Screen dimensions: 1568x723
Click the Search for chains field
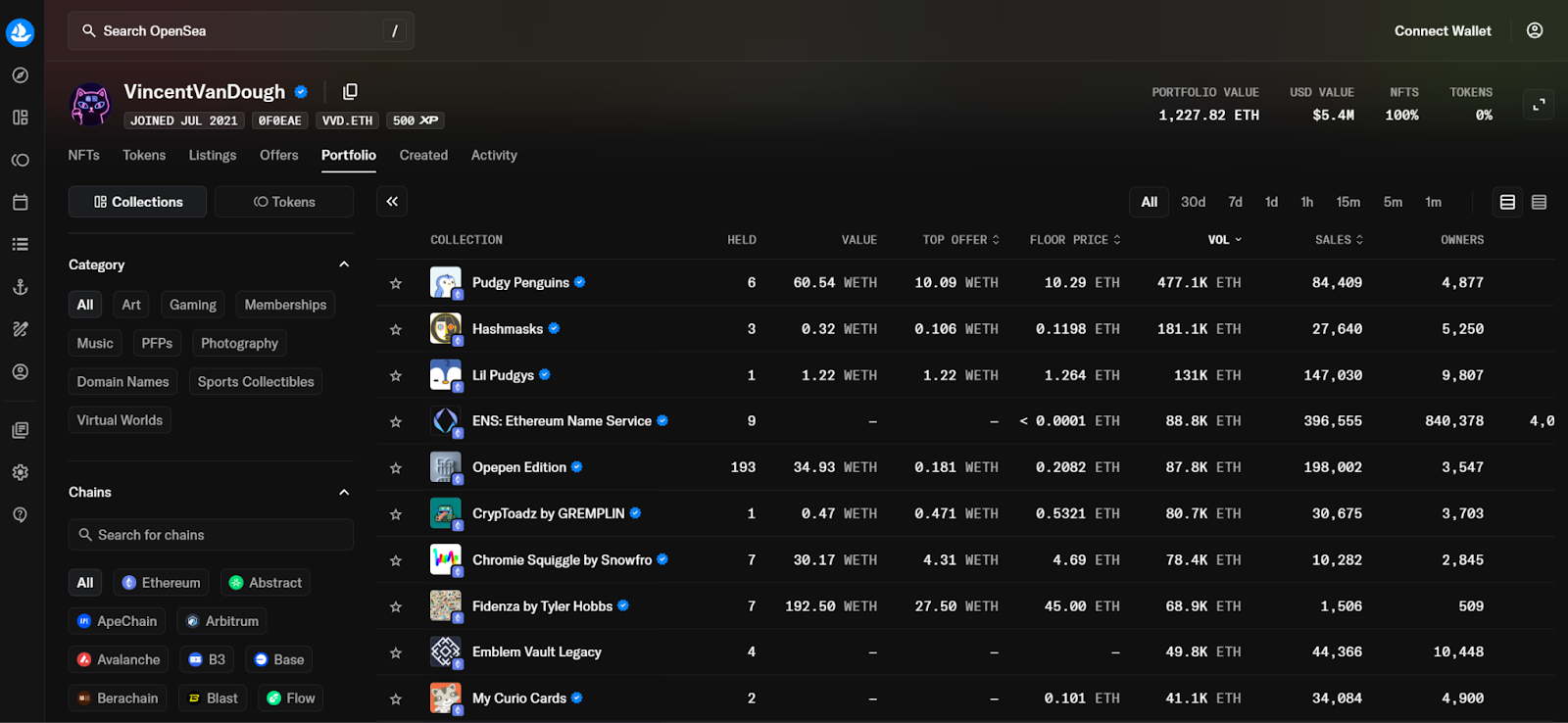pyautogui.click(x=211, y=535)
